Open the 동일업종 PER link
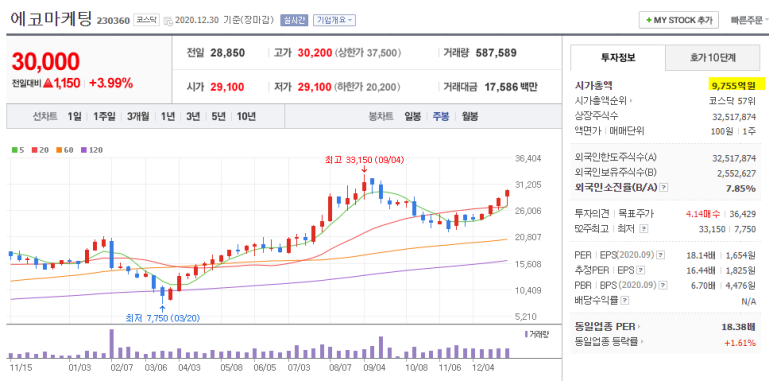 [x=608, y=326]
